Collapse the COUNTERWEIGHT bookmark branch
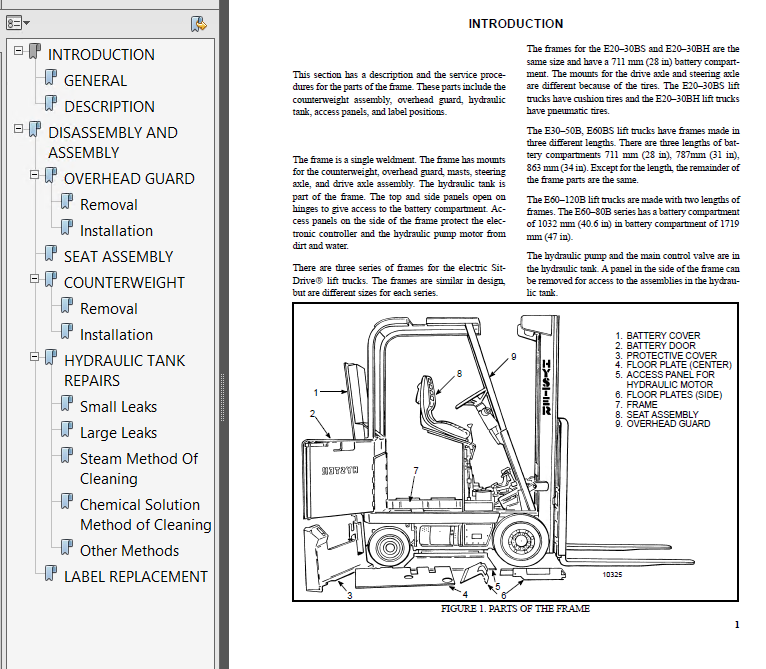 35,279
